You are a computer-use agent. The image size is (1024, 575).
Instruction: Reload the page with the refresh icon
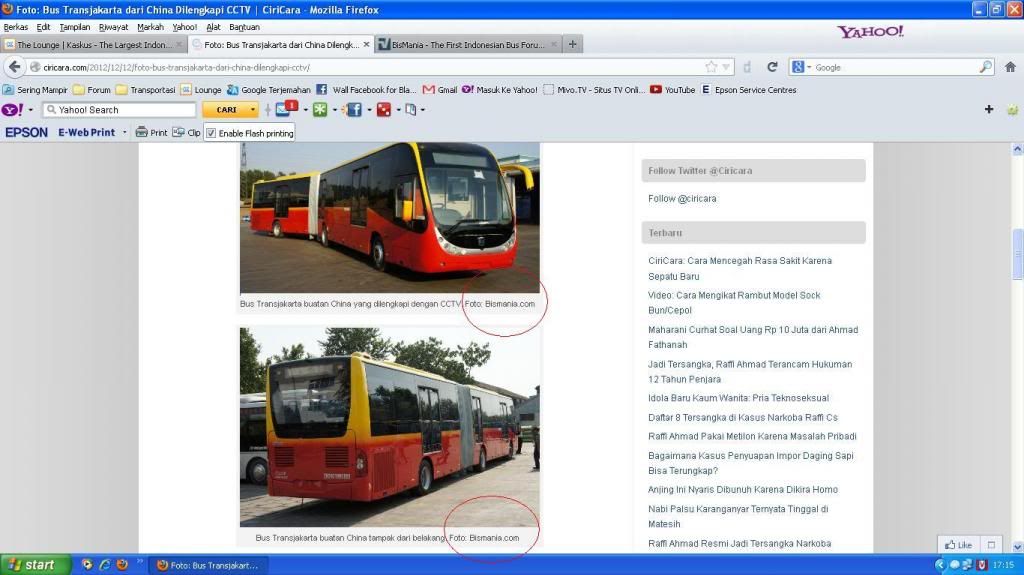pos(772,67)
